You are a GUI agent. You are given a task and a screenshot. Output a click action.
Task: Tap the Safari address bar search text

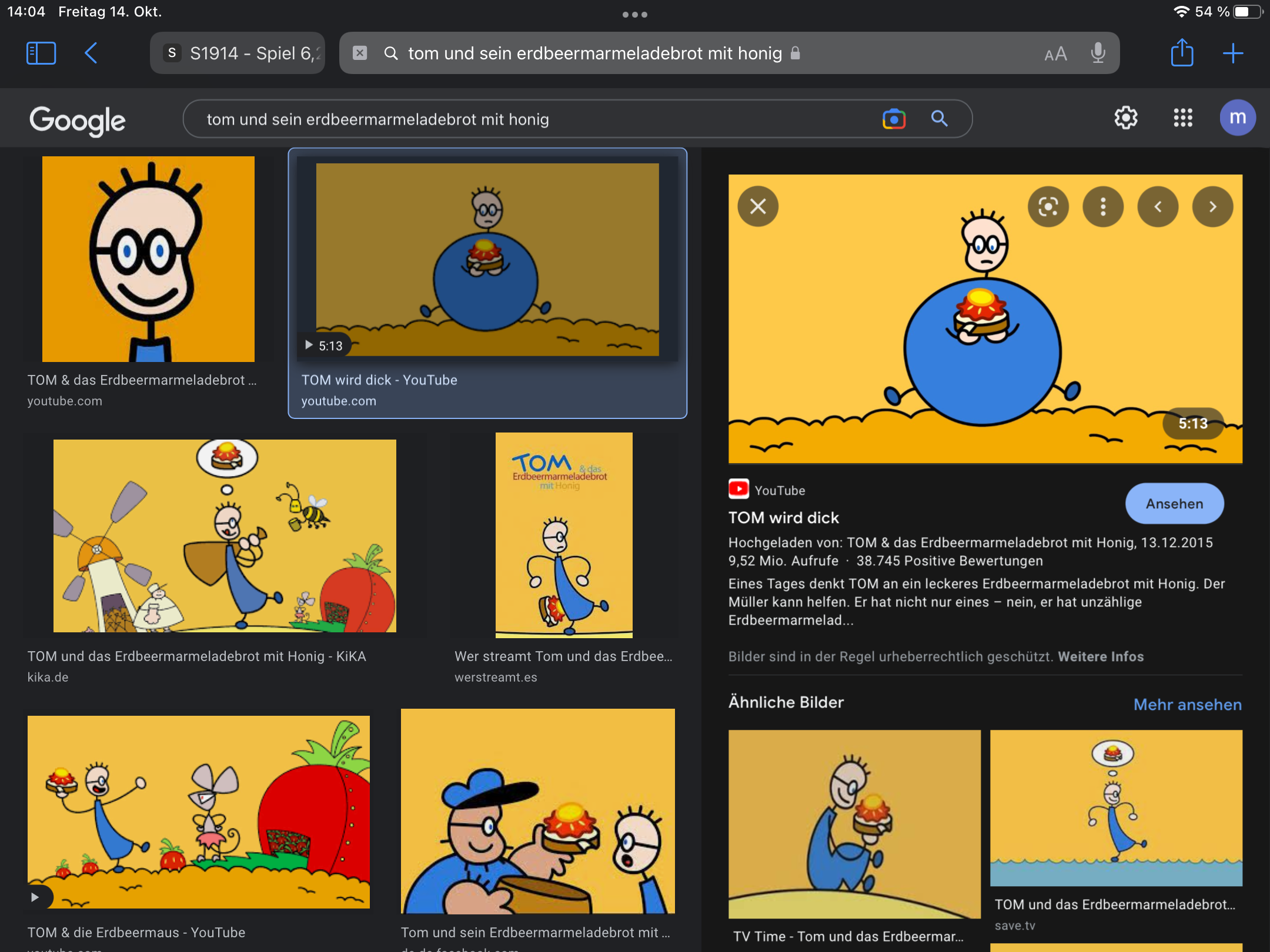(x=595, y=53)
